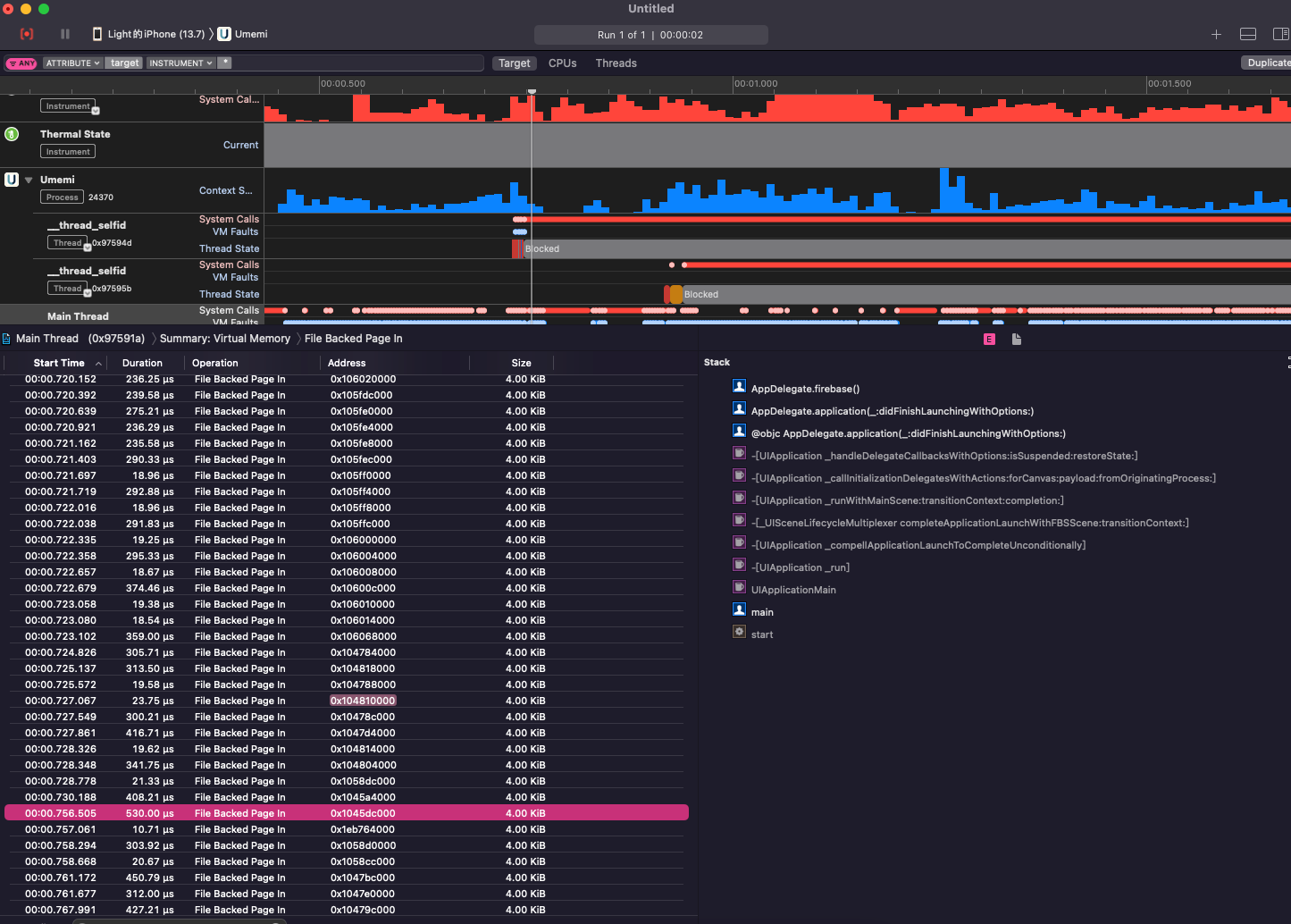Click the Address column header
The width and height of the screenshot is (1291, 924).
(x=347, y=363)
